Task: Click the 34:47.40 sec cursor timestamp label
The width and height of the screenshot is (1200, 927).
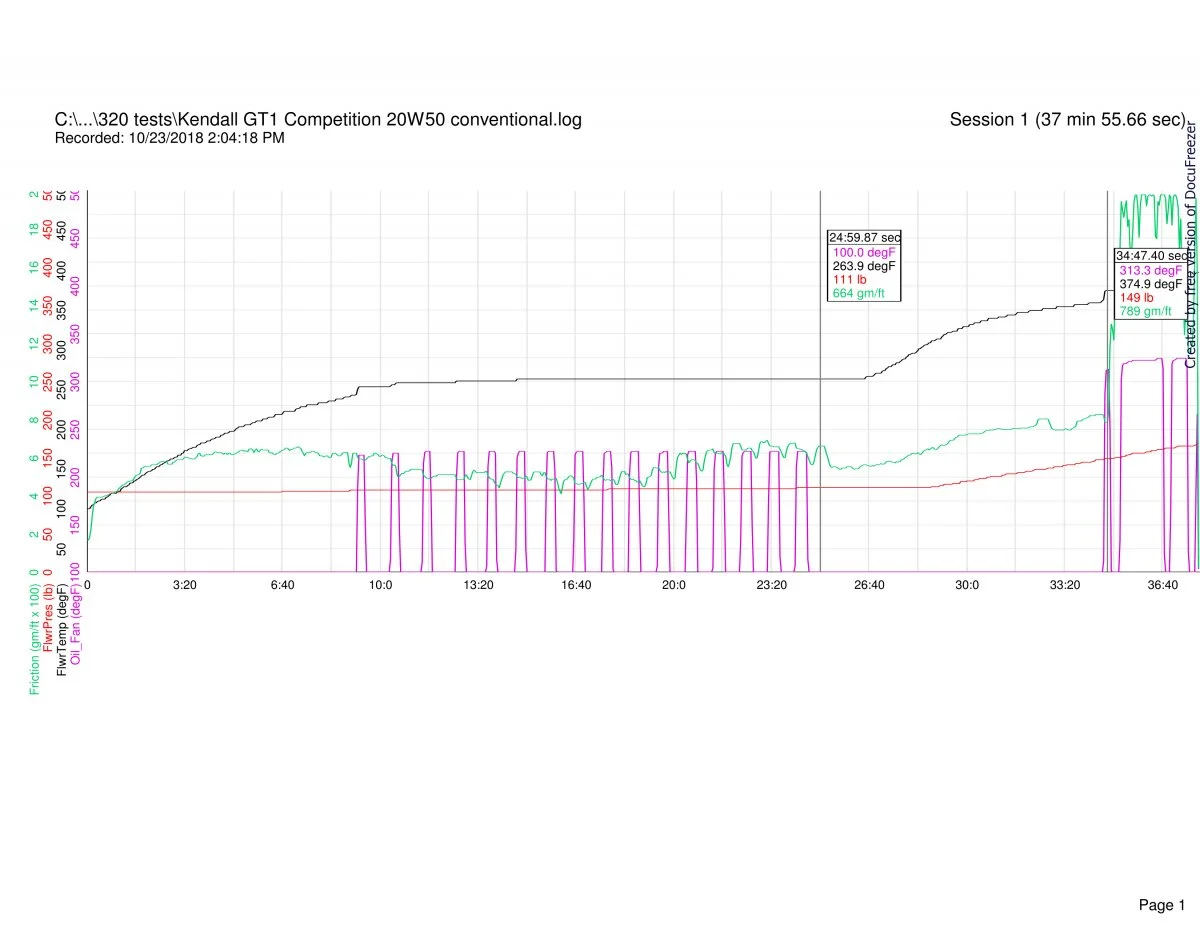Action: click(x=1150, y=256)
